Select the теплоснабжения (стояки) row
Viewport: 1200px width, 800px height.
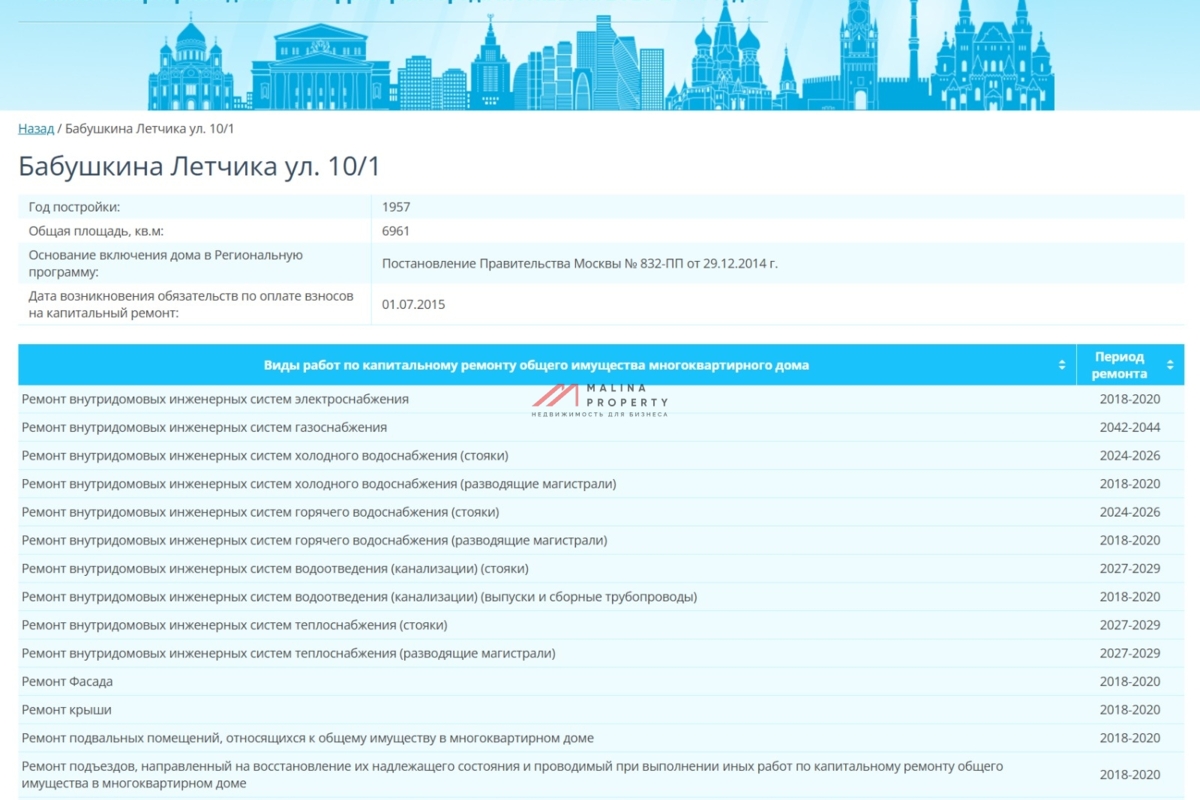click(x=234, y=625)
